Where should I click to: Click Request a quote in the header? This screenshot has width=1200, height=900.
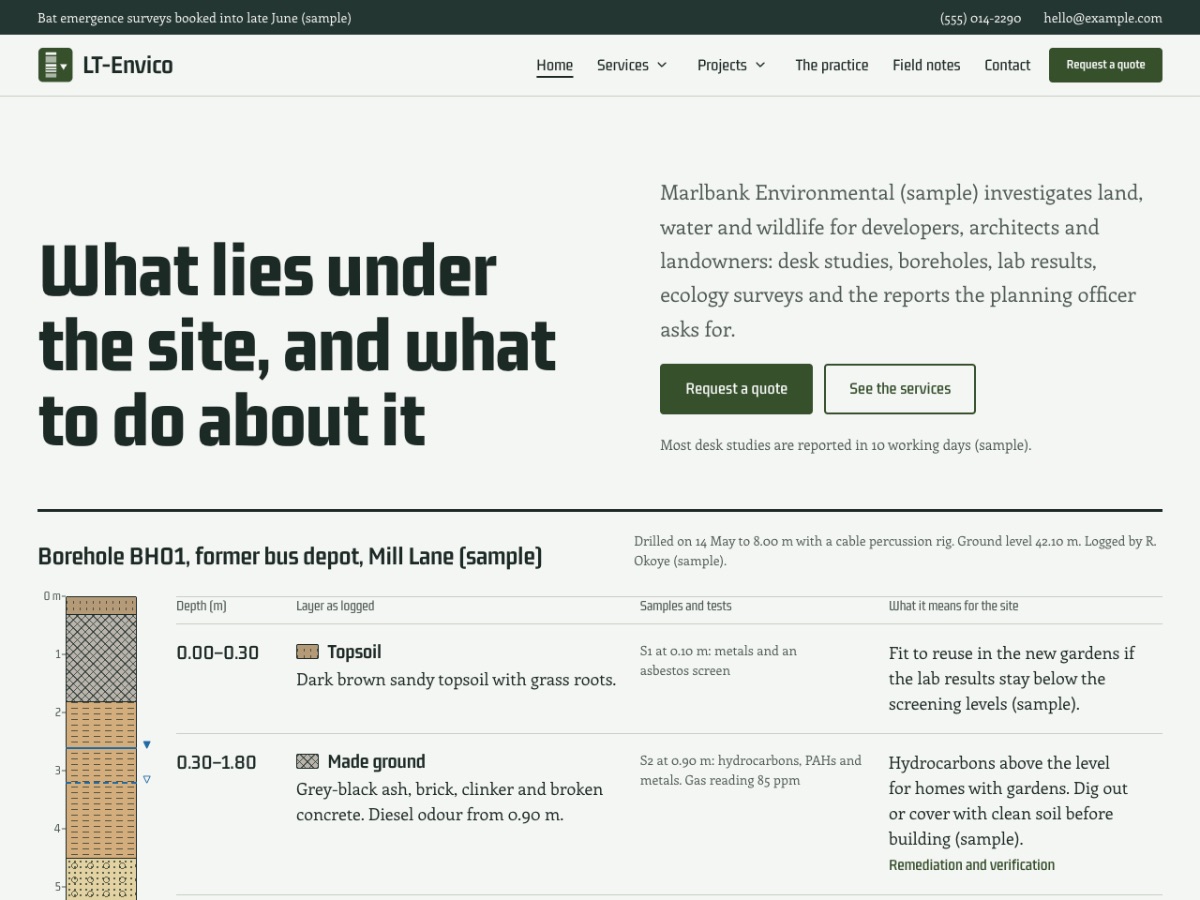(1105, 65)
